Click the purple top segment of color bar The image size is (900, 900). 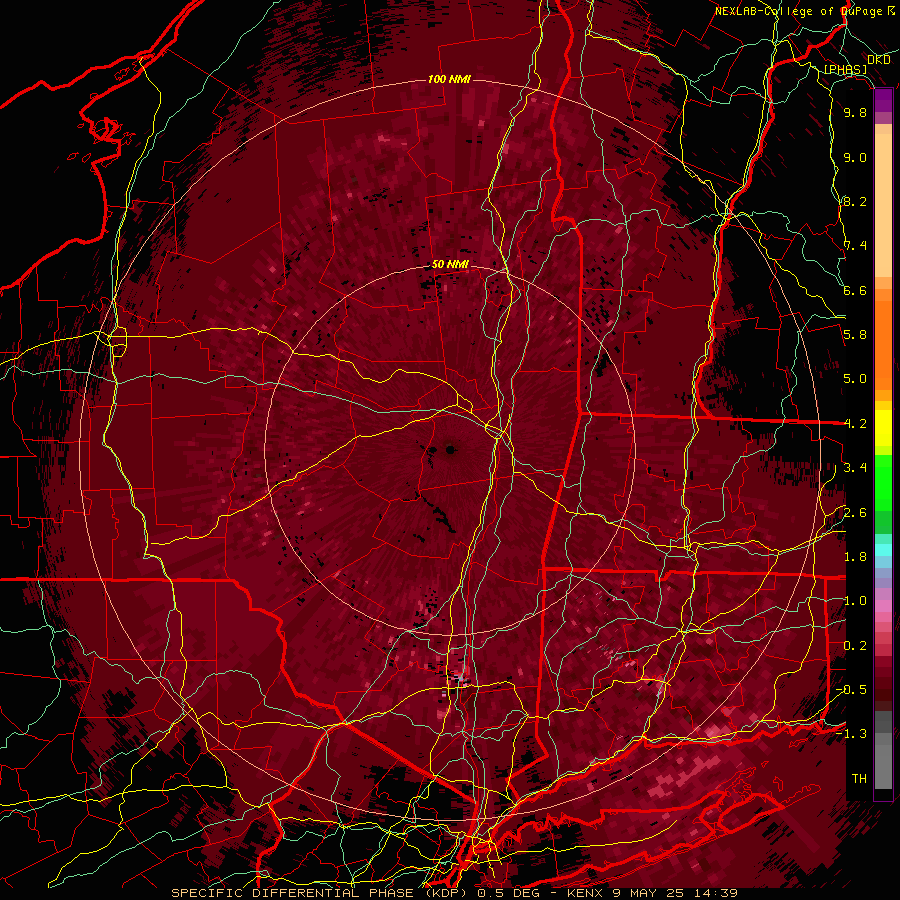click(x=883, y=100)
